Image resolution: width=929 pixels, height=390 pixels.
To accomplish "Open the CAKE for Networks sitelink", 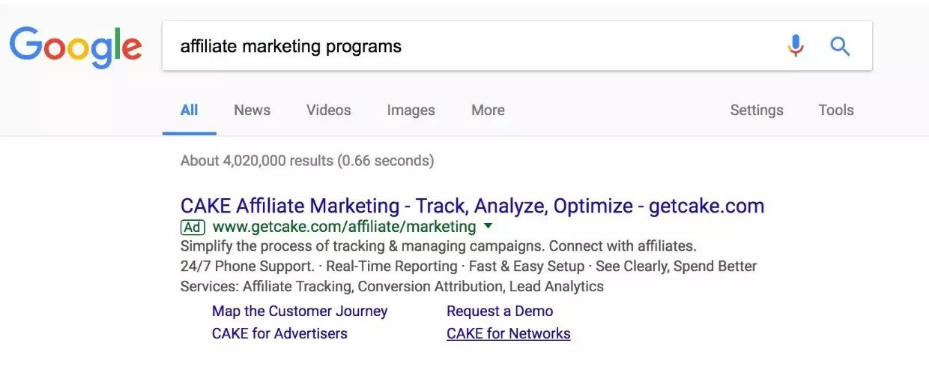I will click(x=508, y=334).
